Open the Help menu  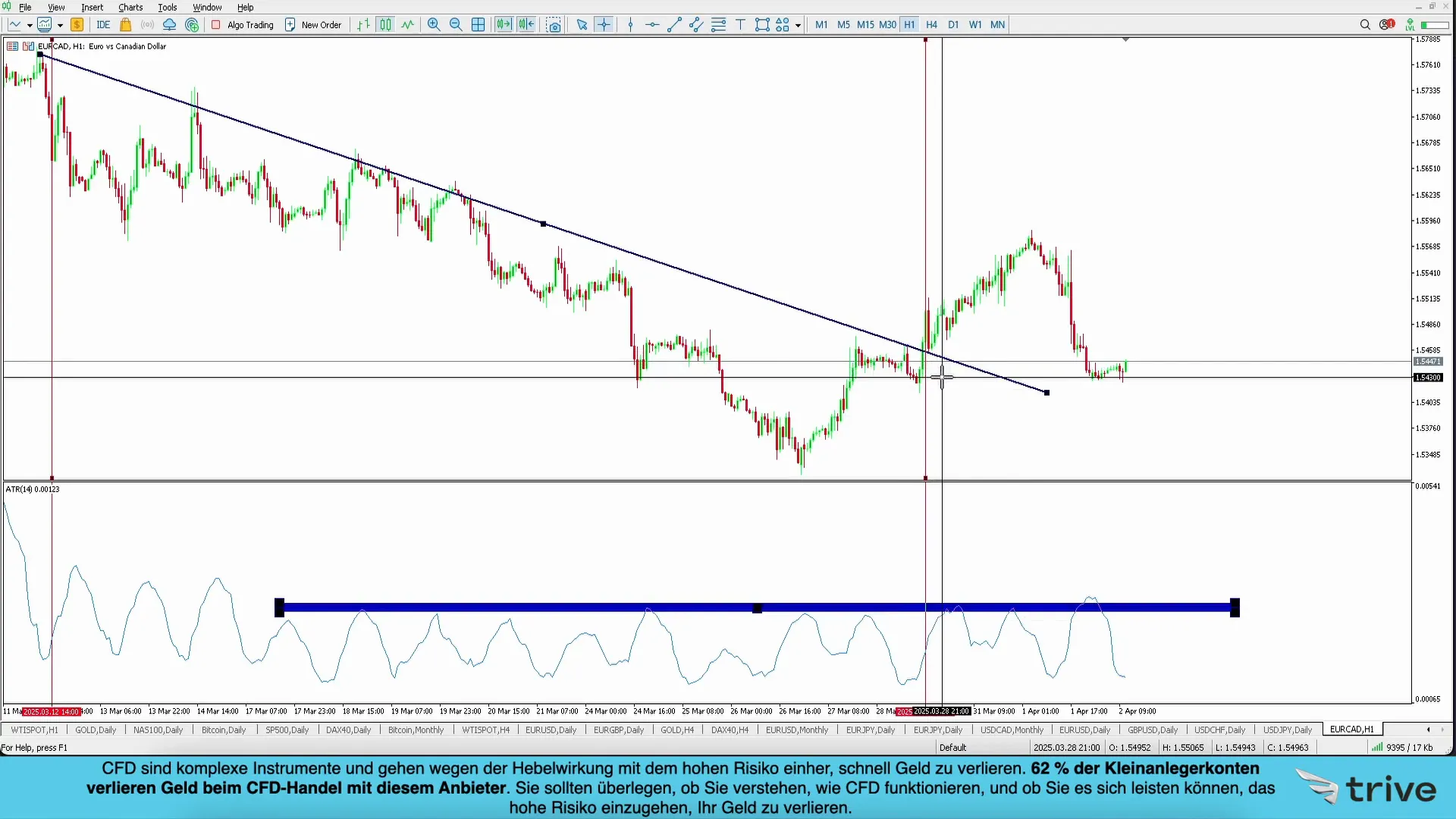pyautogui.click(x=245, y=7)
